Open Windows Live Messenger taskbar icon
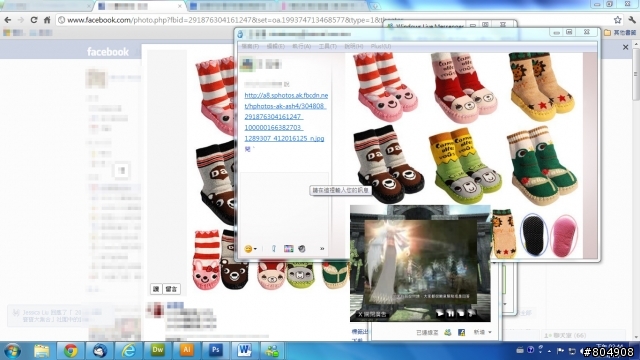 click(x=272, y=351)
